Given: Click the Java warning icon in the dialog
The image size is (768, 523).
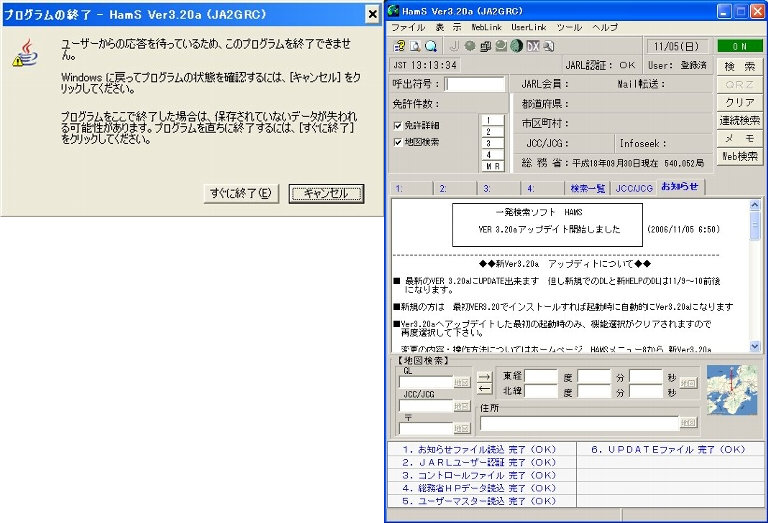Looking at the screenshot, I should tap(25, 53).
